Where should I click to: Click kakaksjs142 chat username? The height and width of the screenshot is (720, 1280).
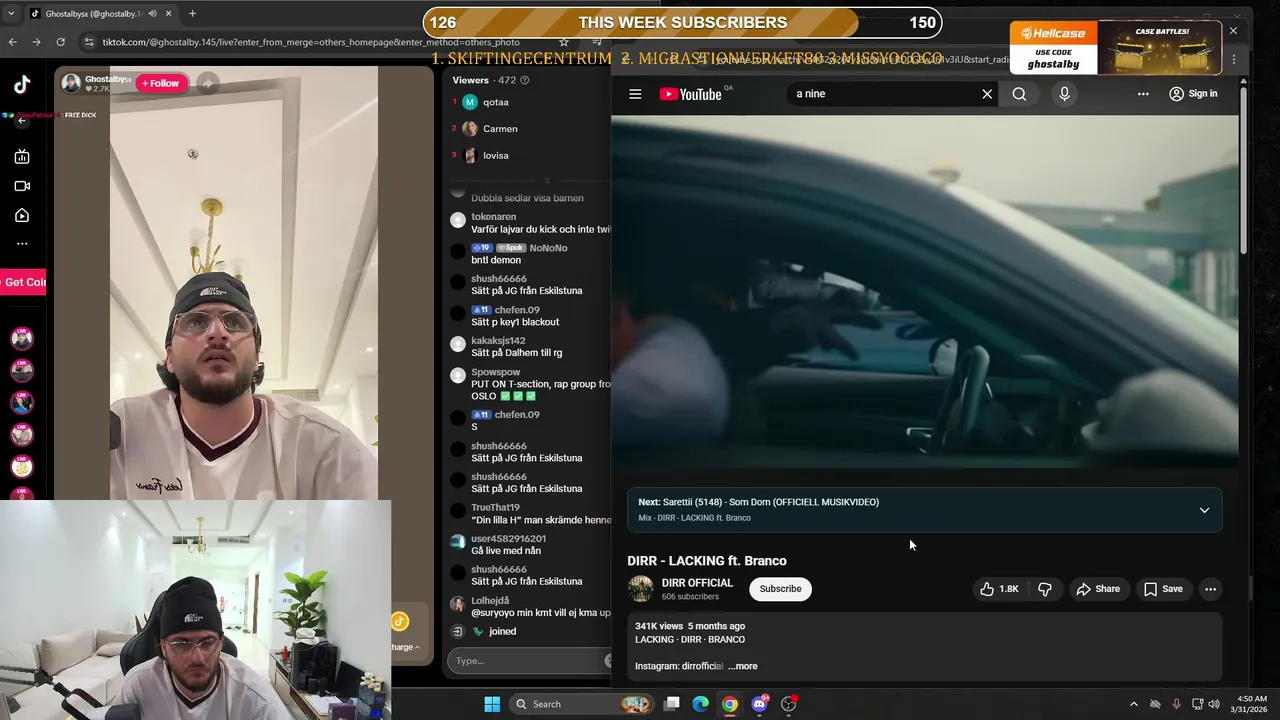coord(498,341)
